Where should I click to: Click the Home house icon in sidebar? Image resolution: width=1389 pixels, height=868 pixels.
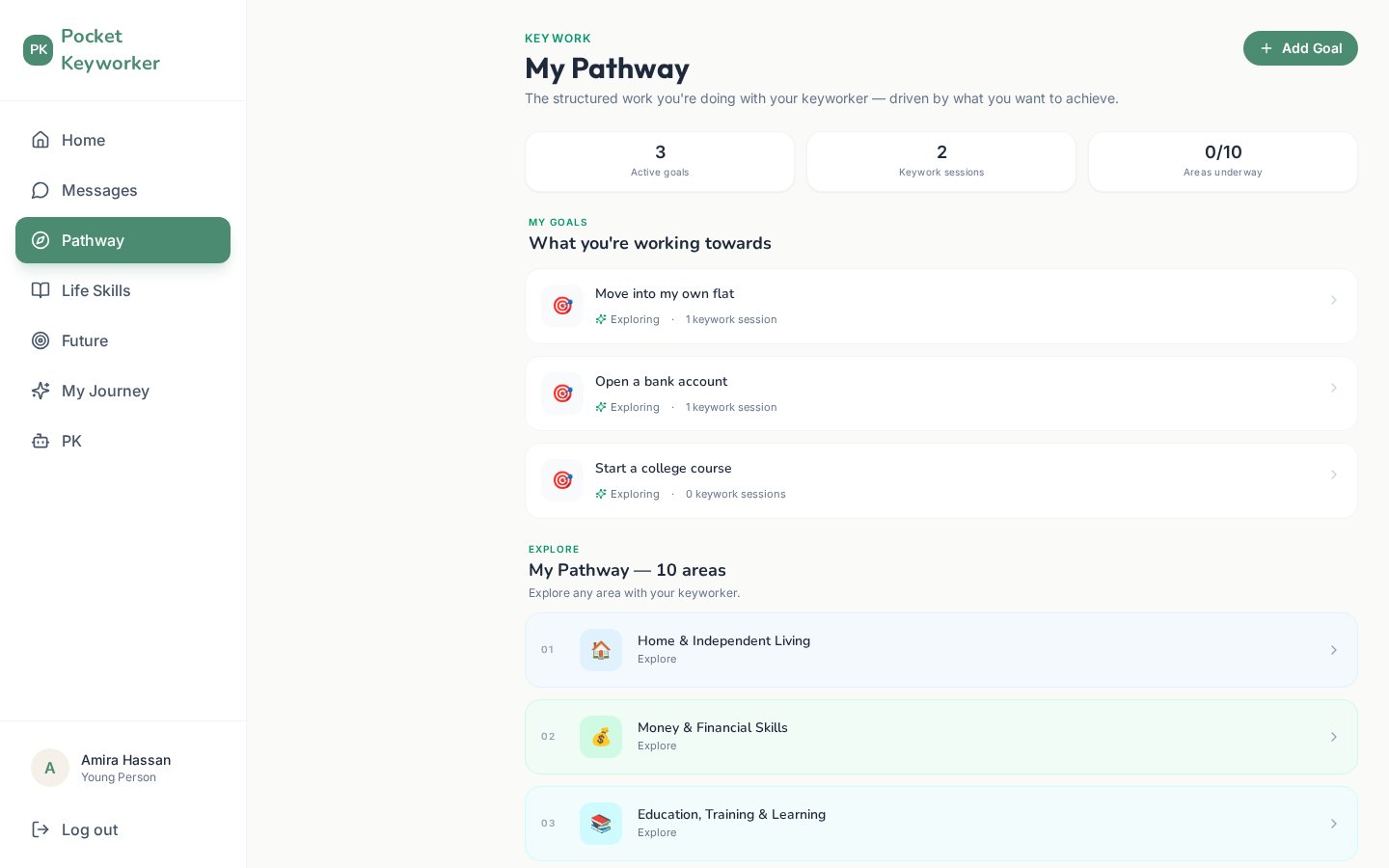(41, 140)
